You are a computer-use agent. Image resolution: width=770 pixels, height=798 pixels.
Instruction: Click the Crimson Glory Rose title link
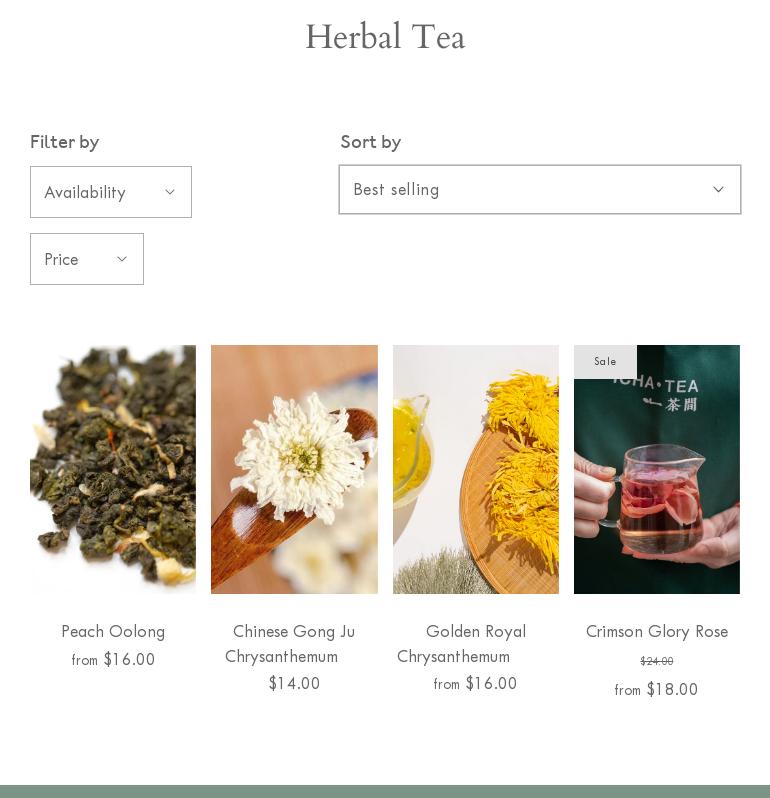tap(657, 631)
